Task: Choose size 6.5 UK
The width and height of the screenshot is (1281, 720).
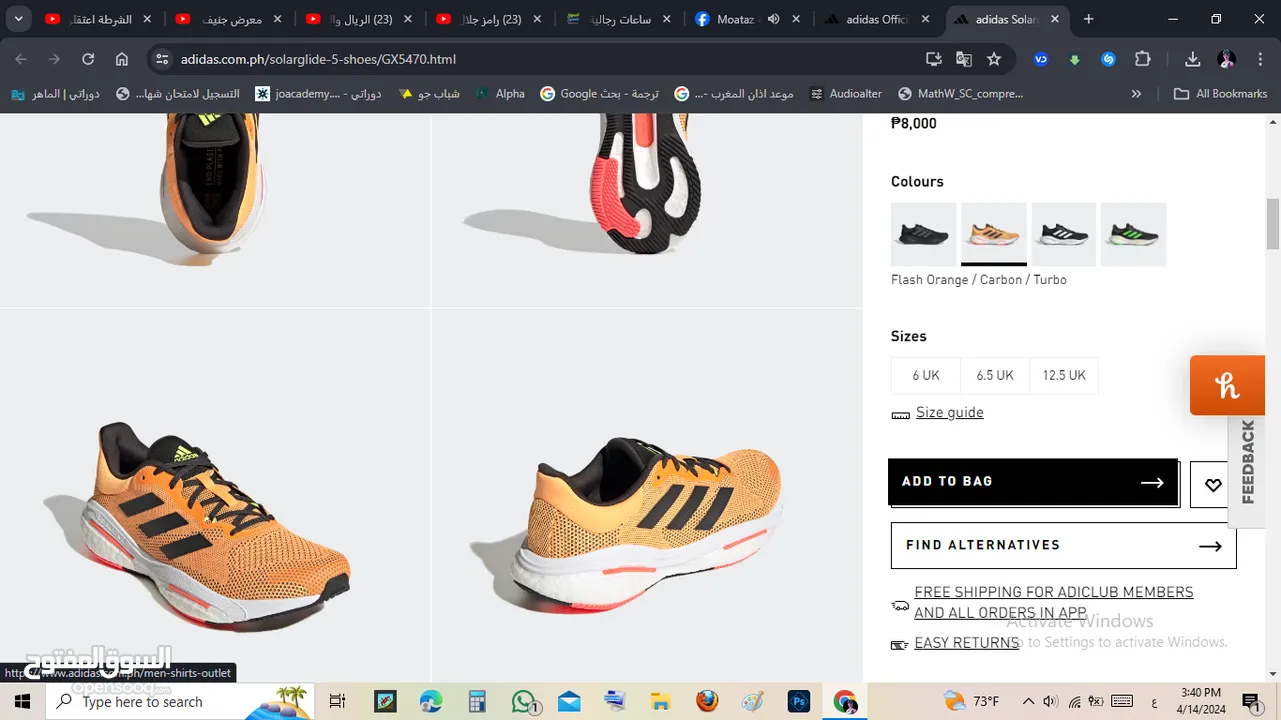Action: coord(995,376)
